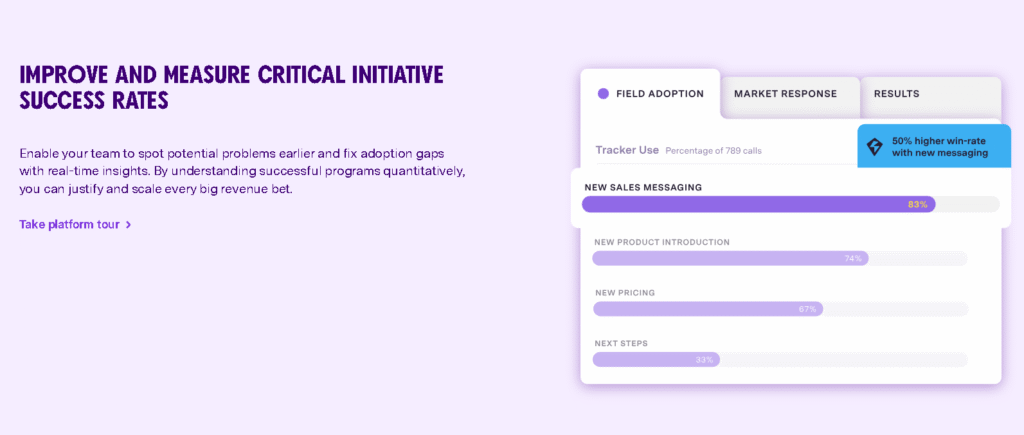
Task: Follow the Take platform tour link
Action: coord(69,224)
